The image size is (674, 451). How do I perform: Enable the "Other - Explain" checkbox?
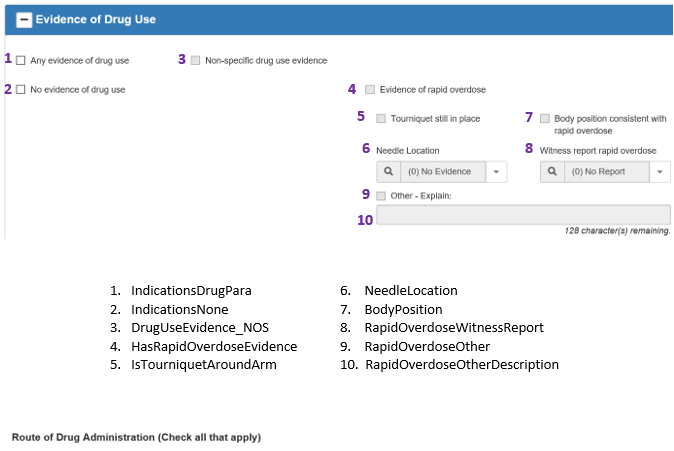pos(381,195)
